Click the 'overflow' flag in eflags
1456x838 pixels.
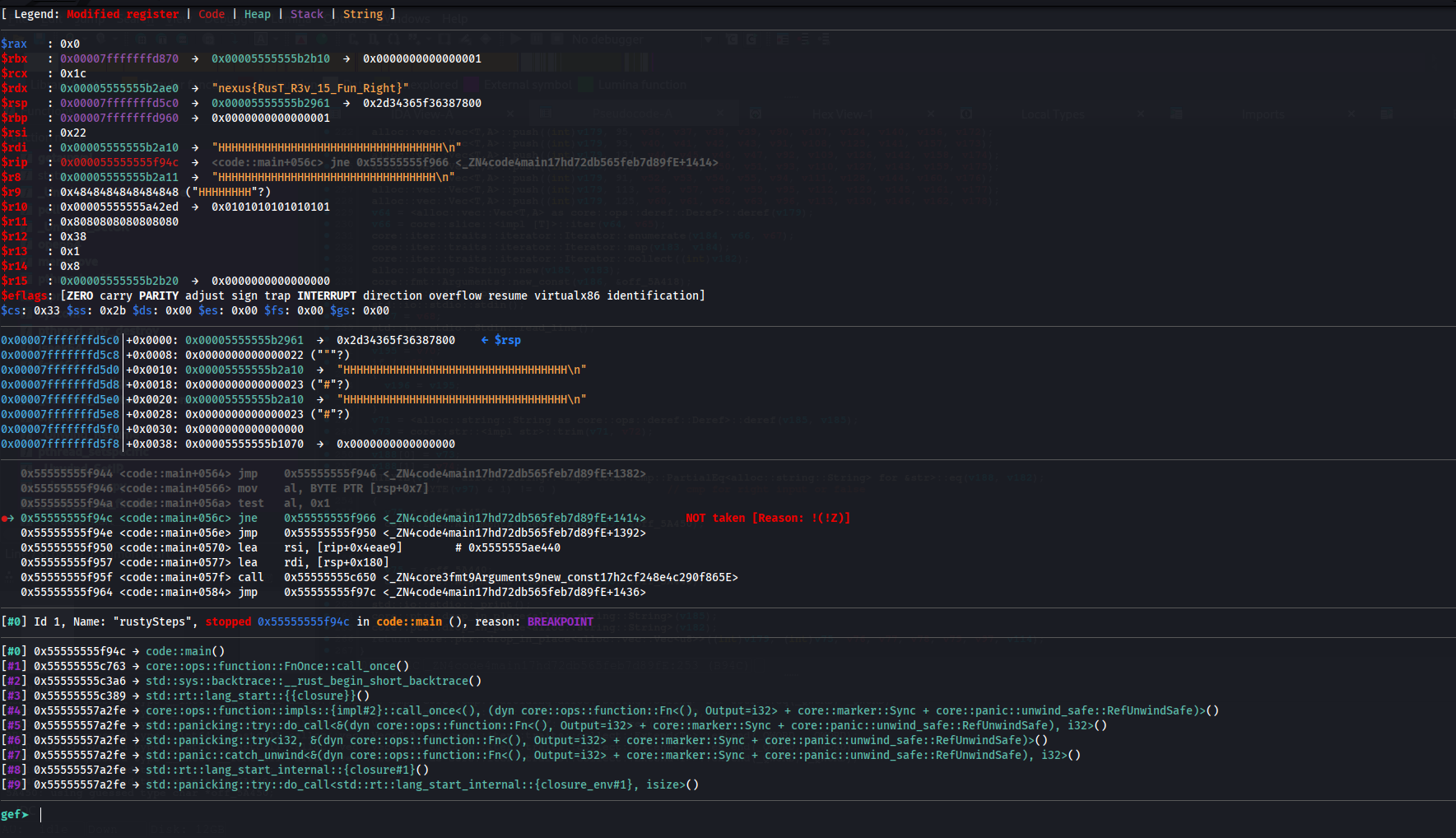tap(455, 296)
